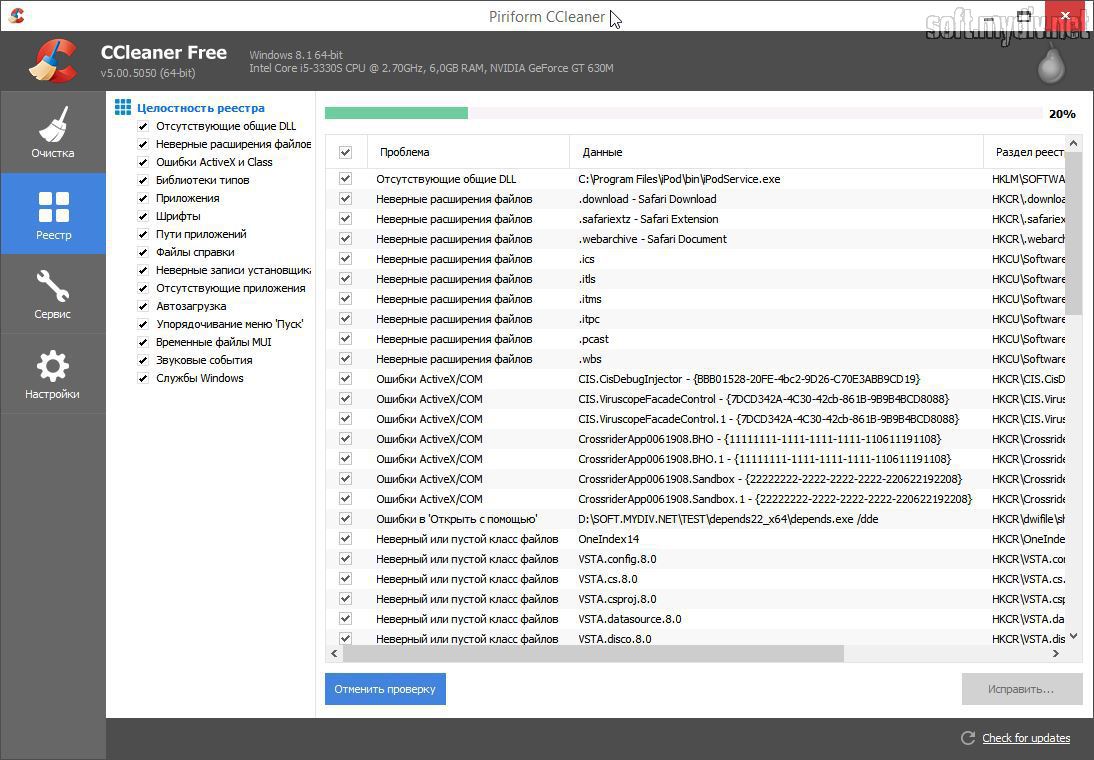This screenshot has height=760, width=1094.
Task: Select the CrossriderApp0061908.BHO.1 entry
Action: (695, 459)
